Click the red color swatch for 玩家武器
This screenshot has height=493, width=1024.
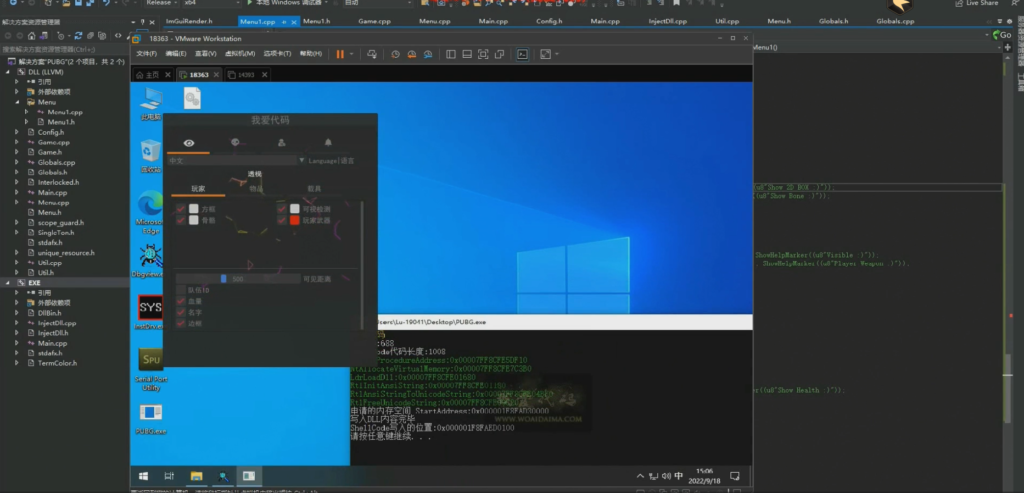295,220
